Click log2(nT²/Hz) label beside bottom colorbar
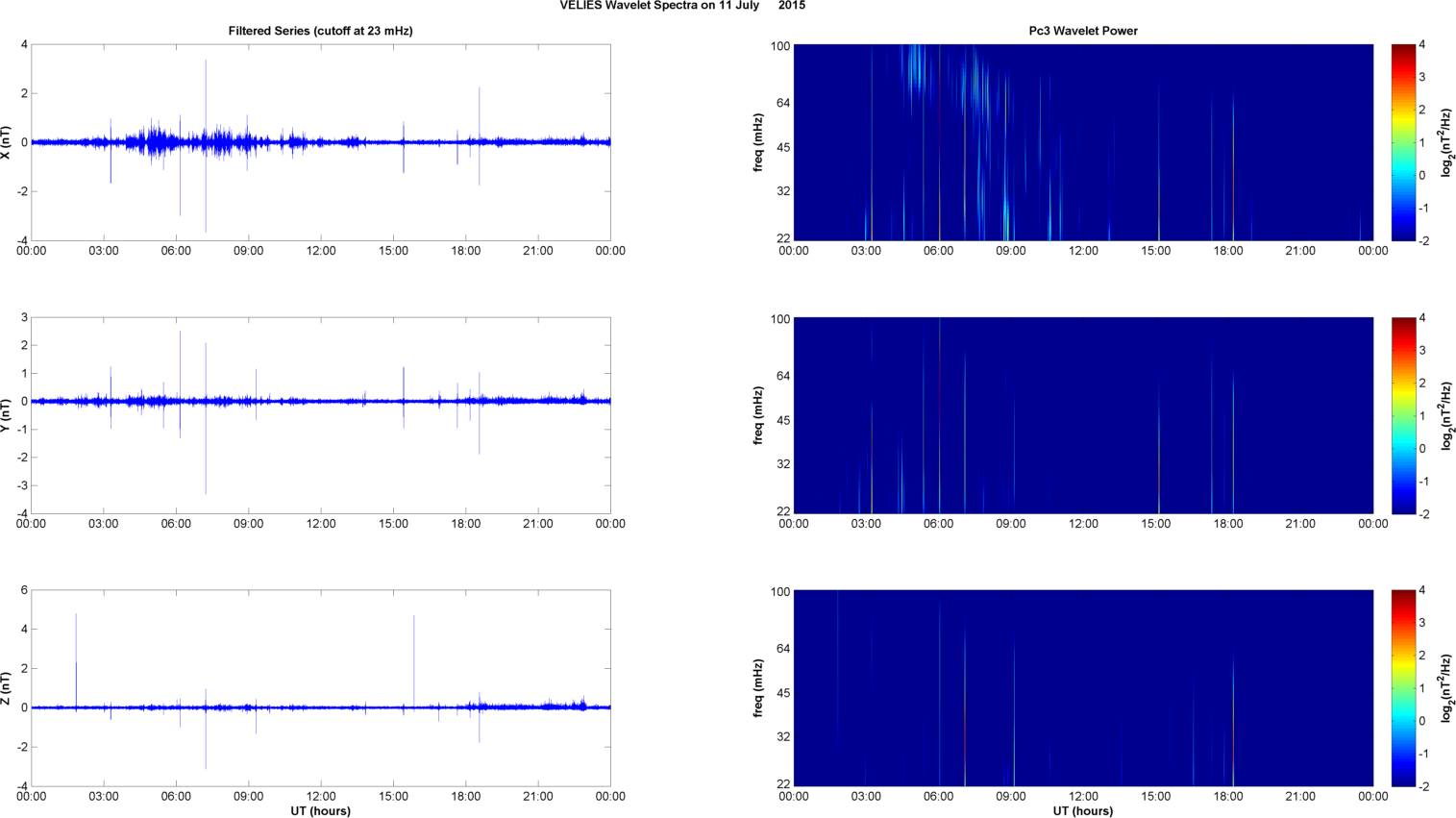The height and width of the screenshot is (818, 1456). coord(1446,688)
